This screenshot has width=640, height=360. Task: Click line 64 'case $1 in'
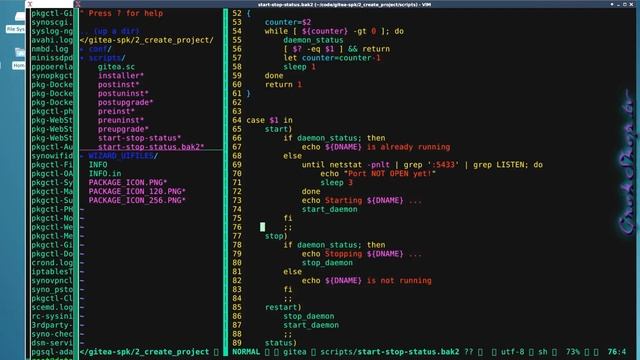click(x=269, y=120)
